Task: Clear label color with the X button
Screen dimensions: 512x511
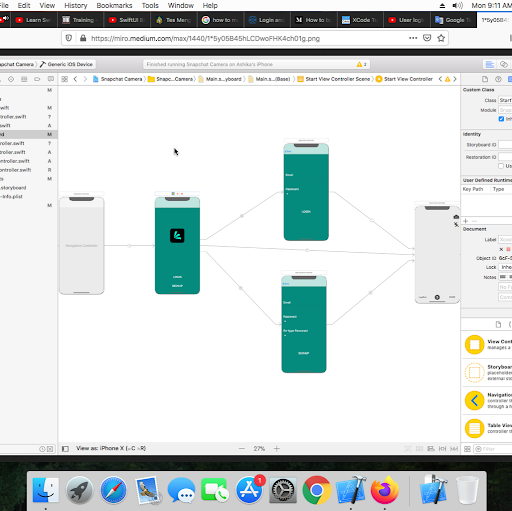Action: pos(501,249)
